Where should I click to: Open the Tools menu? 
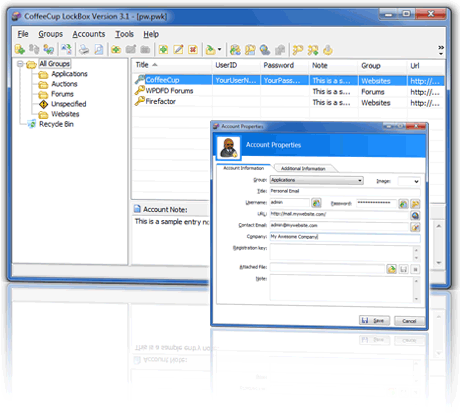(124, 34)
